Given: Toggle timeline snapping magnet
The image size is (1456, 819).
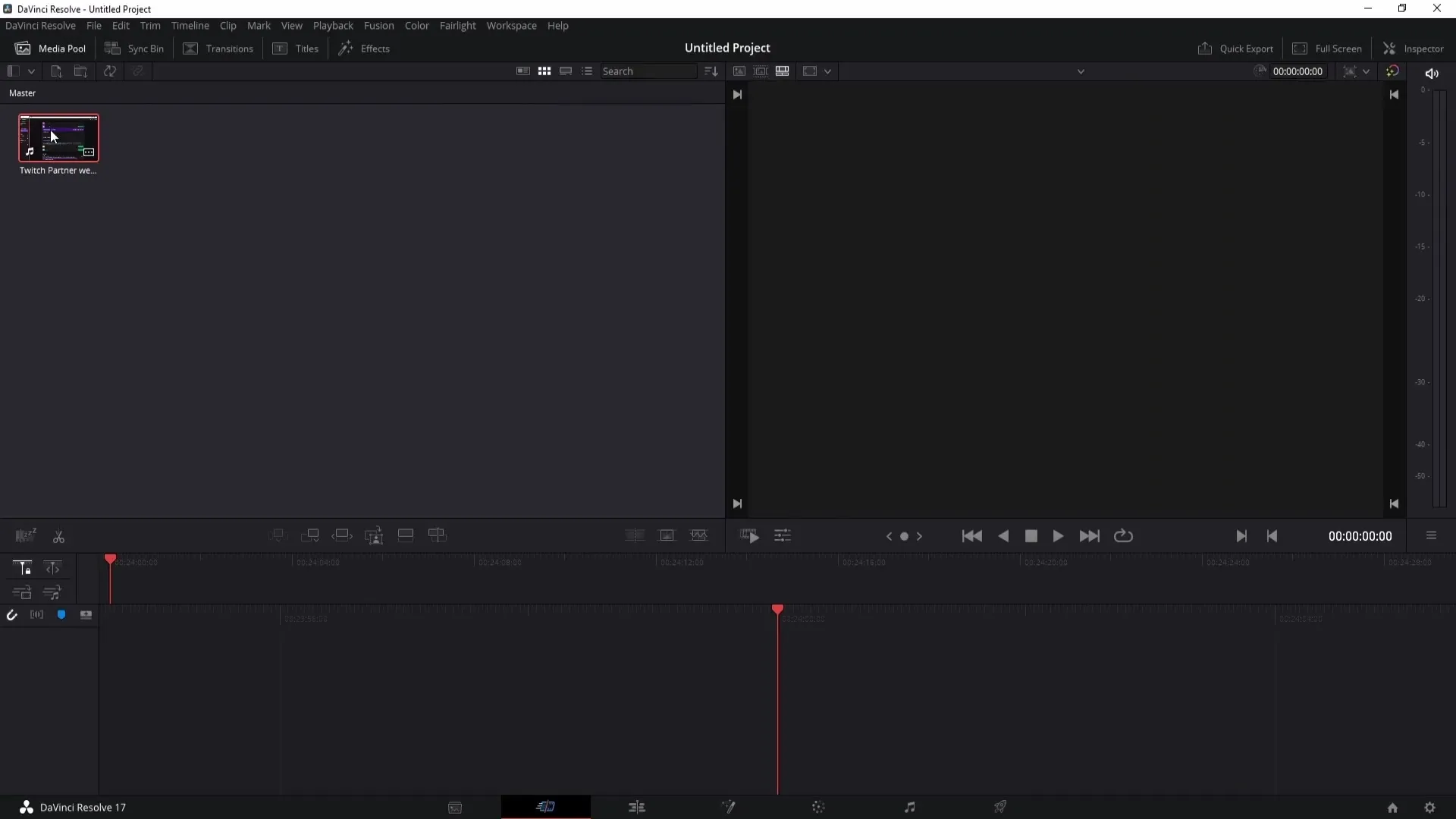Looking at the screenshot, I should 11,615.
